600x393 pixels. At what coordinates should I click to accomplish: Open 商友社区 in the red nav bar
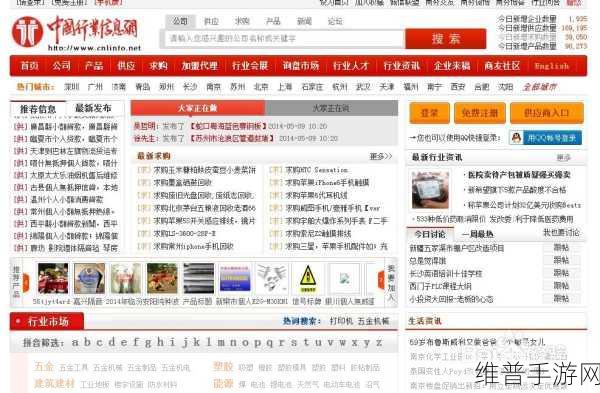pos(502,66)
